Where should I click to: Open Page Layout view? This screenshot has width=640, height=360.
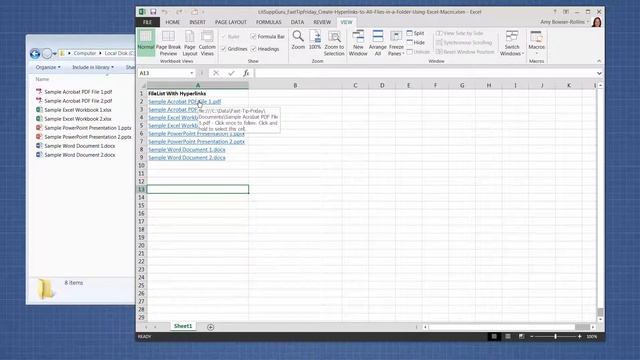[190, 42]
